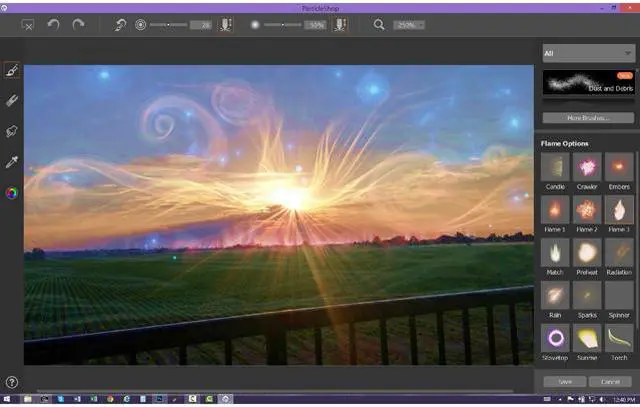Adjust the opacity slider
The height and width of the screenshot is (407, 640).
pyautogui.click(x=282, y=25)
